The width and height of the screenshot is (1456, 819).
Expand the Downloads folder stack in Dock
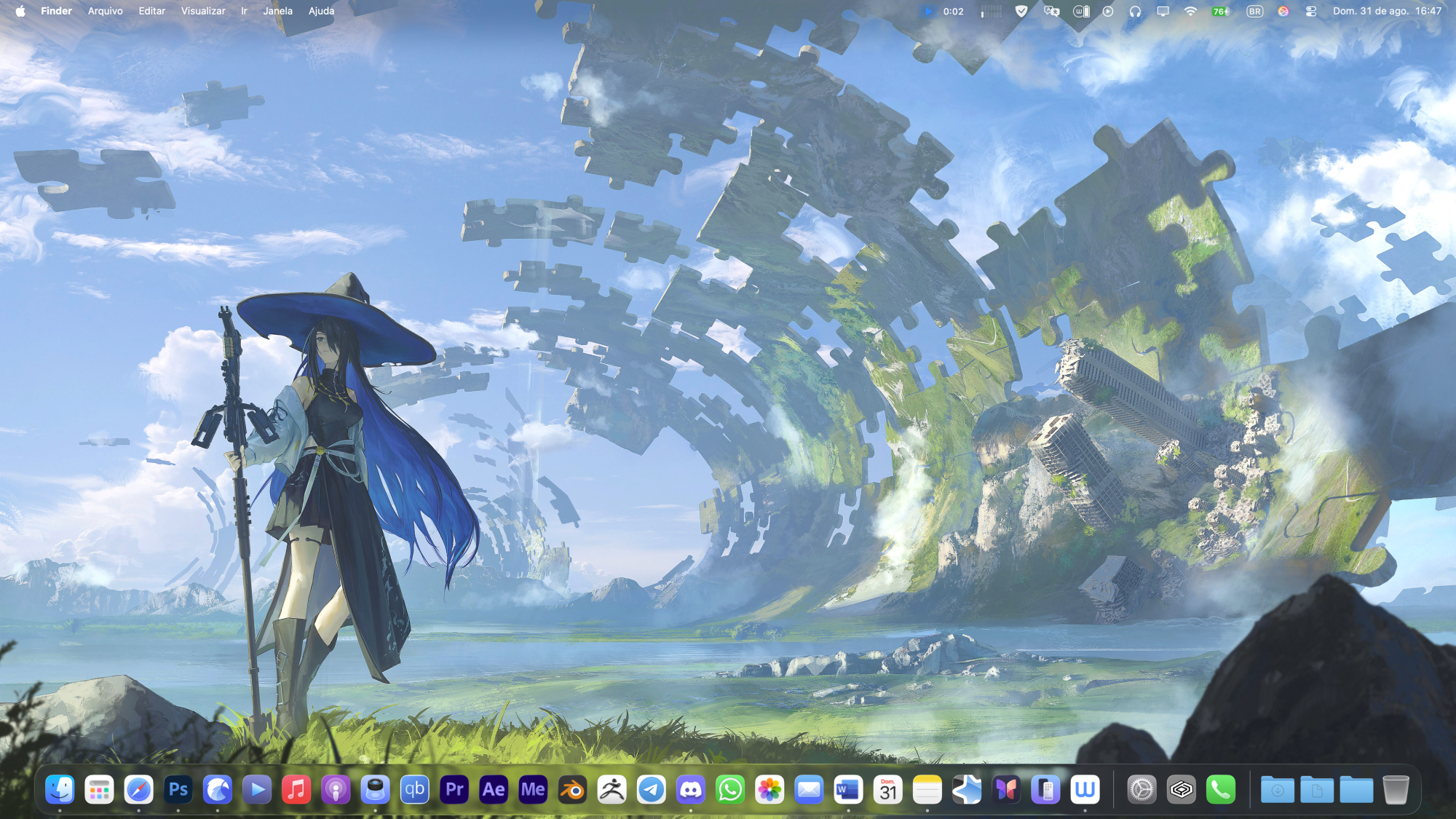point(1277,790)
